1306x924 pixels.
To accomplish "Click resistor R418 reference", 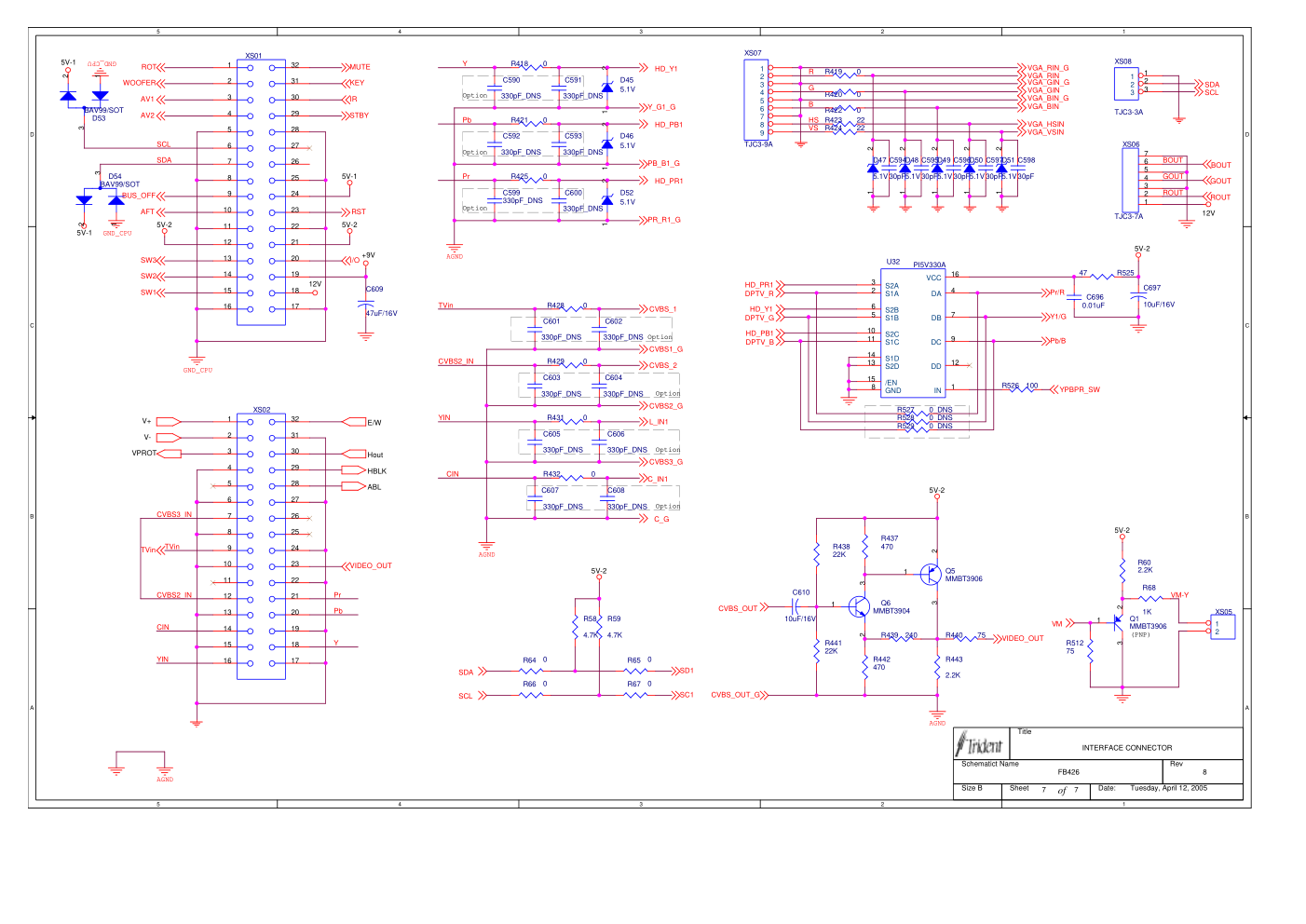I will coord(519,64).
